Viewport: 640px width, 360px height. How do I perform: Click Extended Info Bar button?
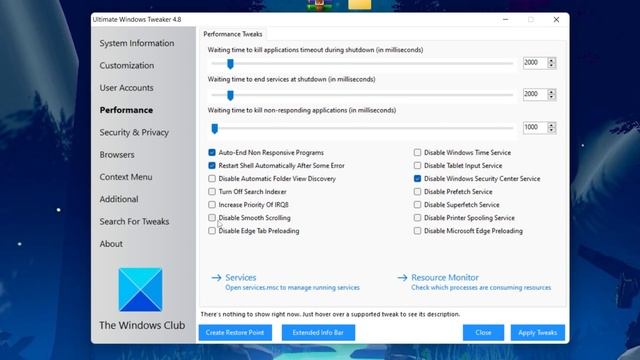coord(318,333)
